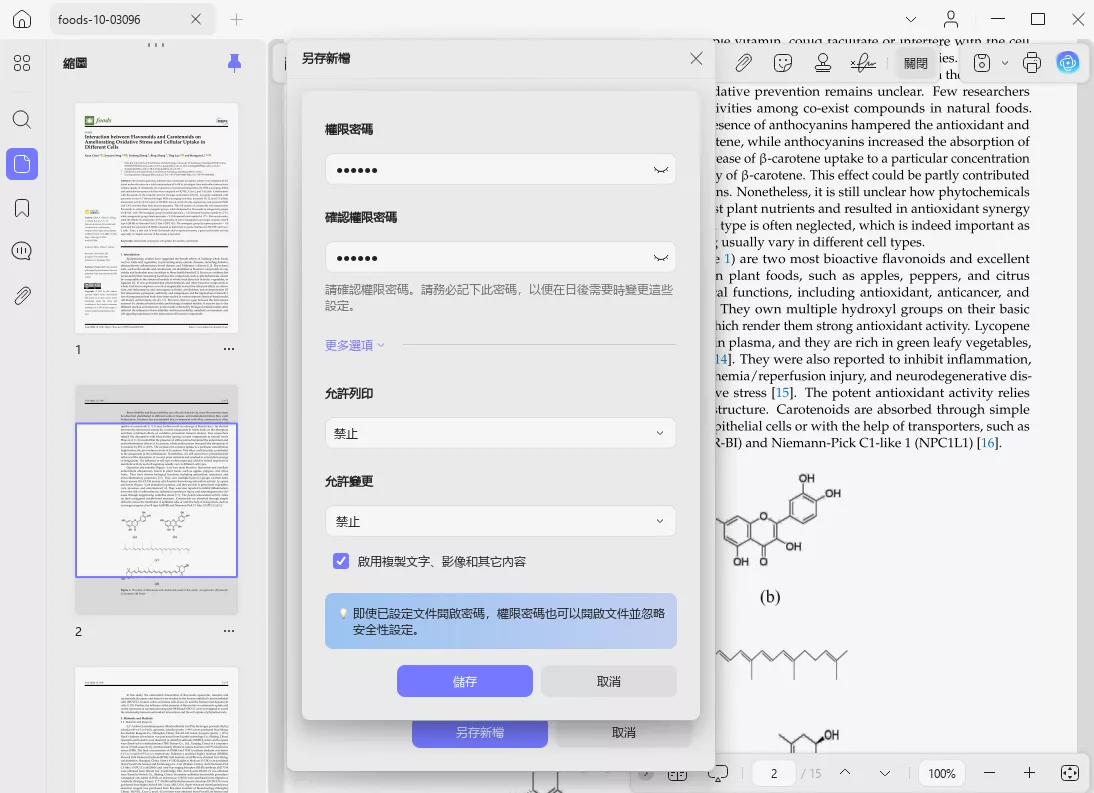
Task: Click the 另存新檔 button behind dialog
Action: [x=480, y=733]
